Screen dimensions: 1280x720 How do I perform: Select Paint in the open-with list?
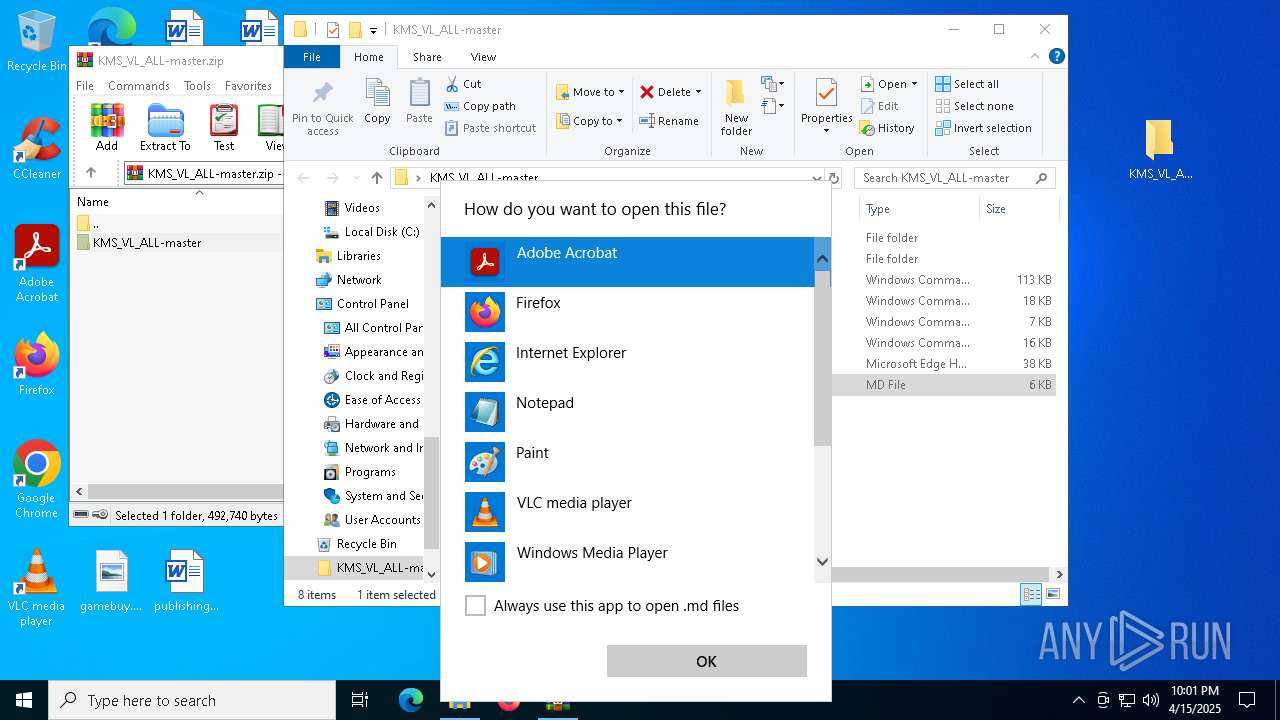coord(628,462)
